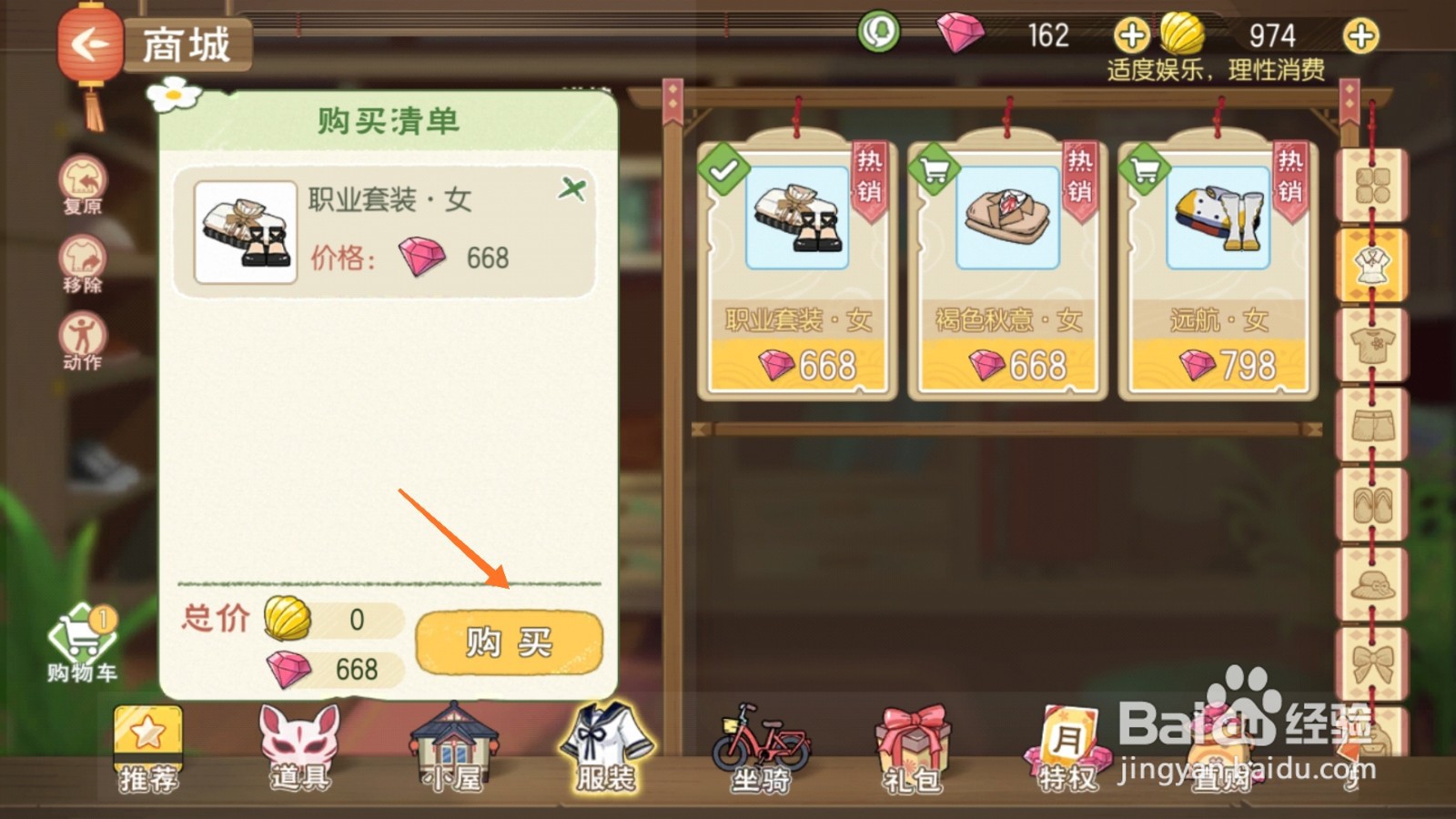Select the hat clothing category
This screenshot has height=819, width=1456.
coord(1372,584)
